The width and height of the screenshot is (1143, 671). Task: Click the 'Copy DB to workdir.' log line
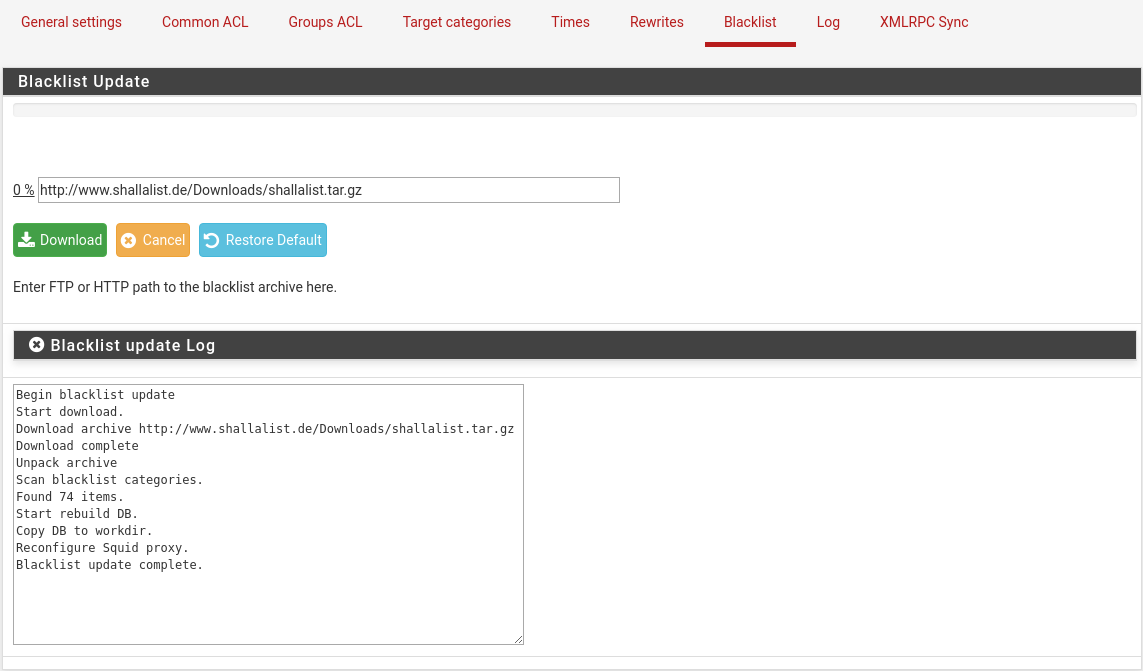85,531
